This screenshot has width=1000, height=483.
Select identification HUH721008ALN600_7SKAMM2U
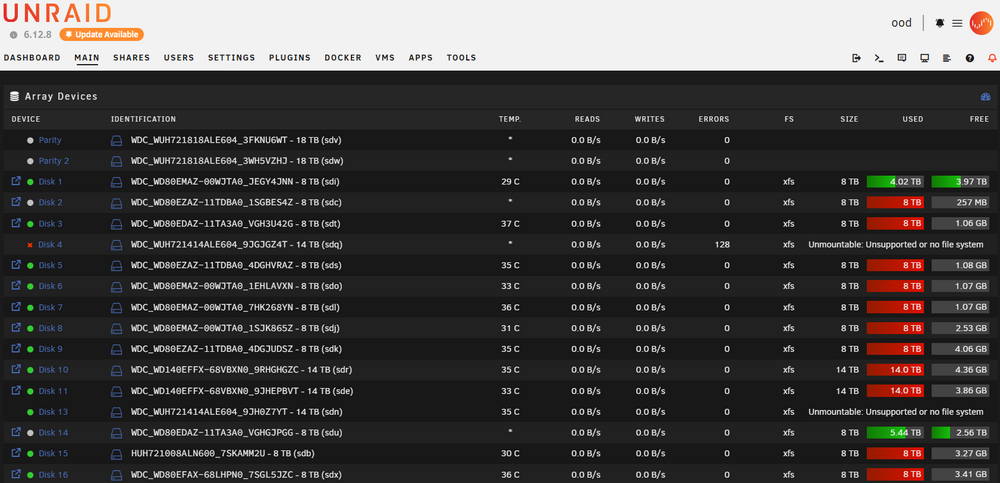coord(200,453)
